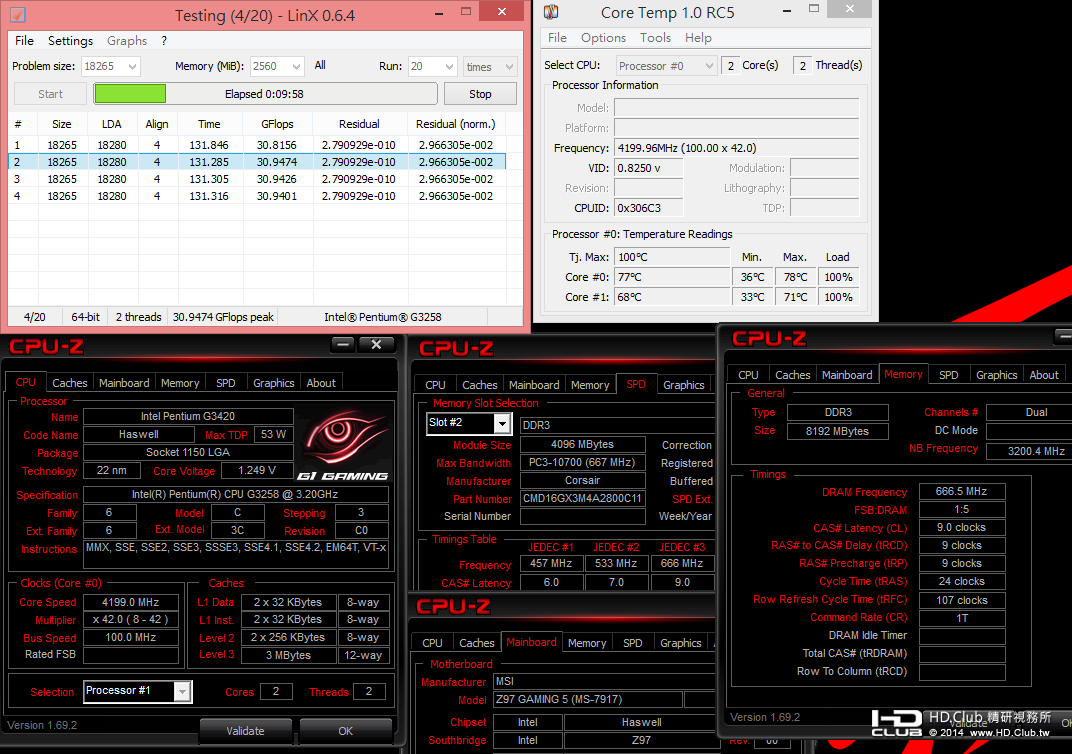Select the Memory tab in the Memory CPU-Z window

pyautogui.click(x=903, y=374)
